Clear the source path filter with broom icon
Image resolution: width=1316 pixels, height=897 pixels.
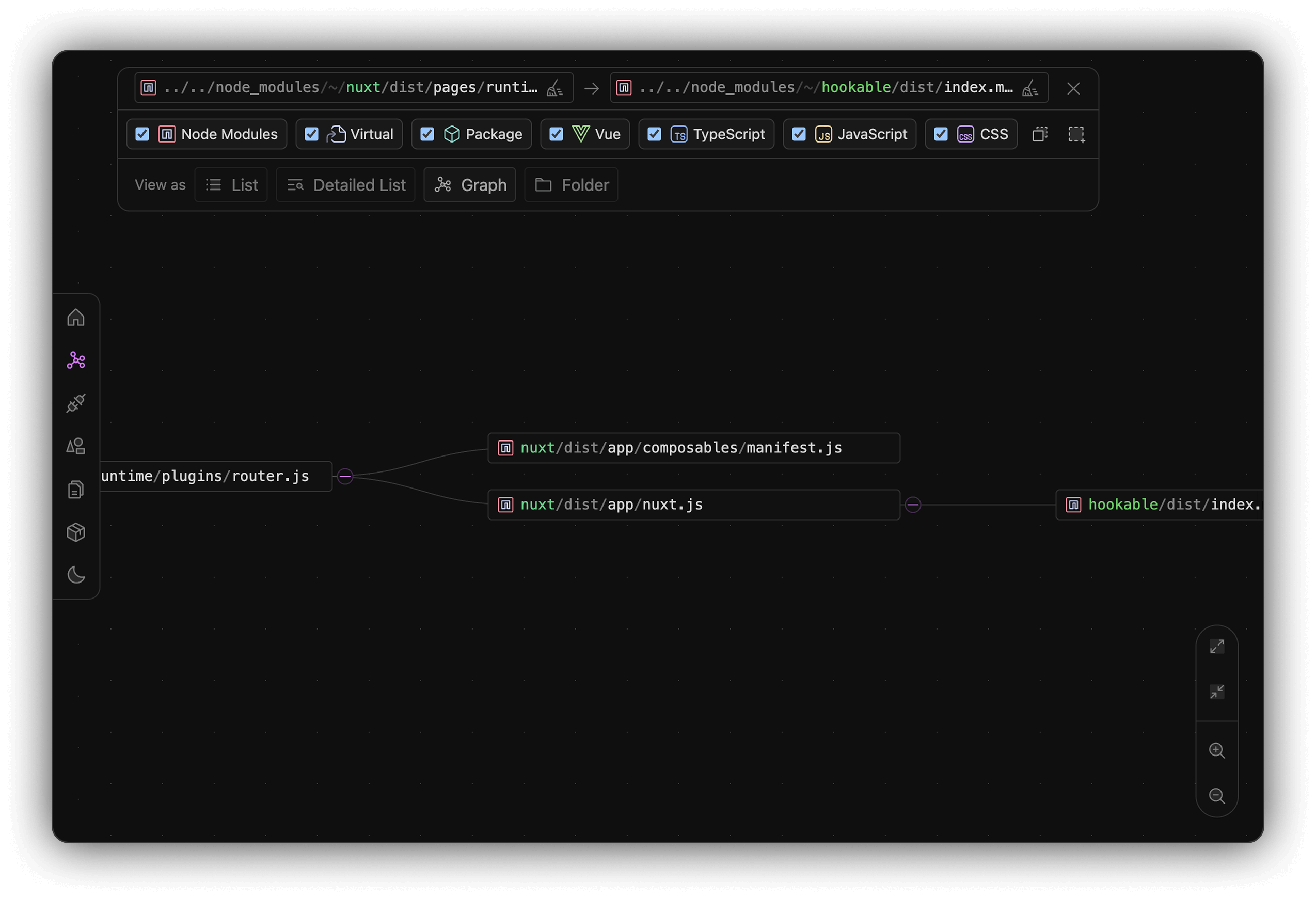(555, 88)
